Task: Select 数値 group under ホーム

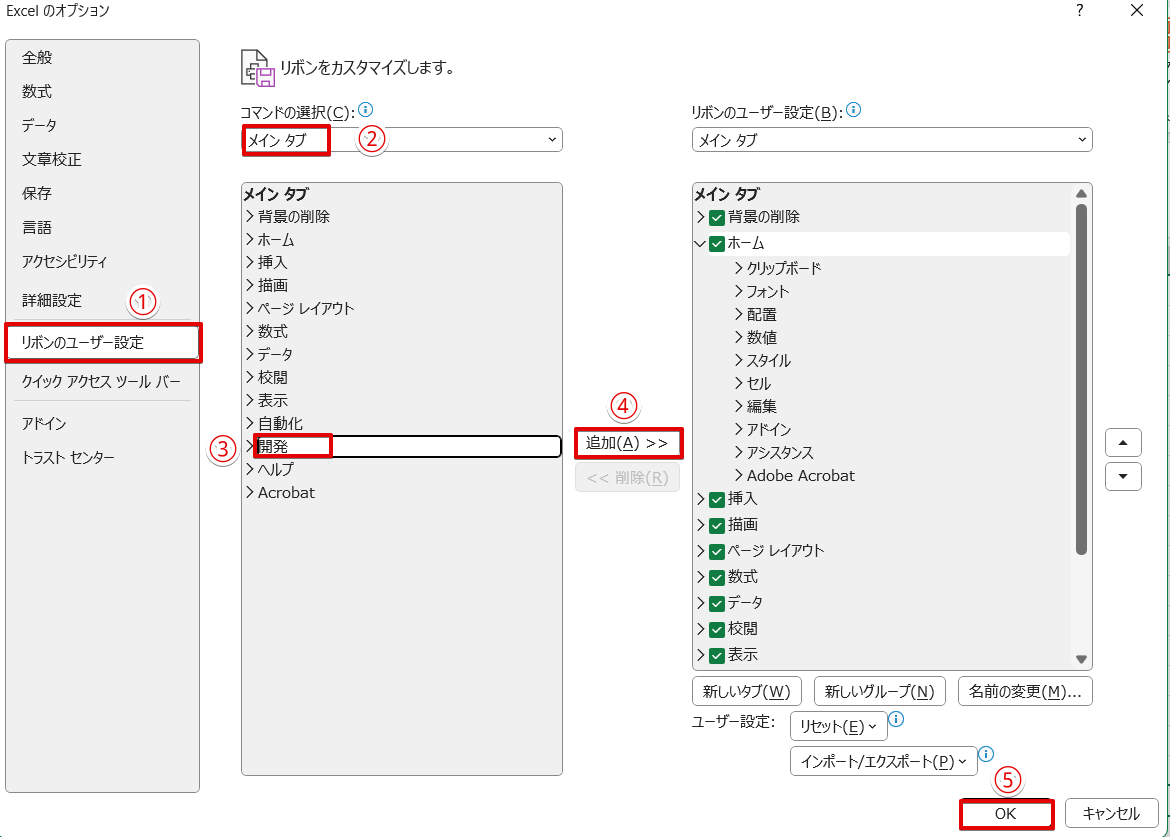Action: [761, 337]
